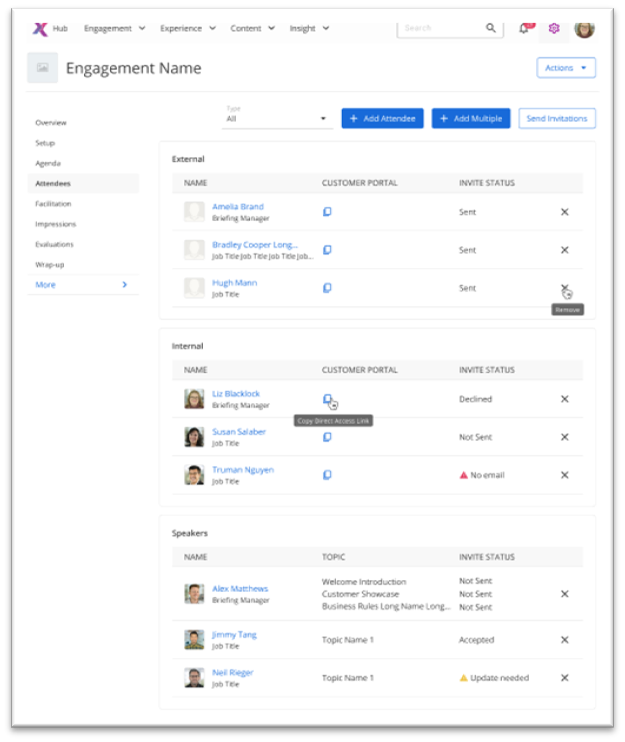Click the user profile avatar
The width and height of the screenshot is (625, 742).
pyautogui.click(x=584, y=28)
